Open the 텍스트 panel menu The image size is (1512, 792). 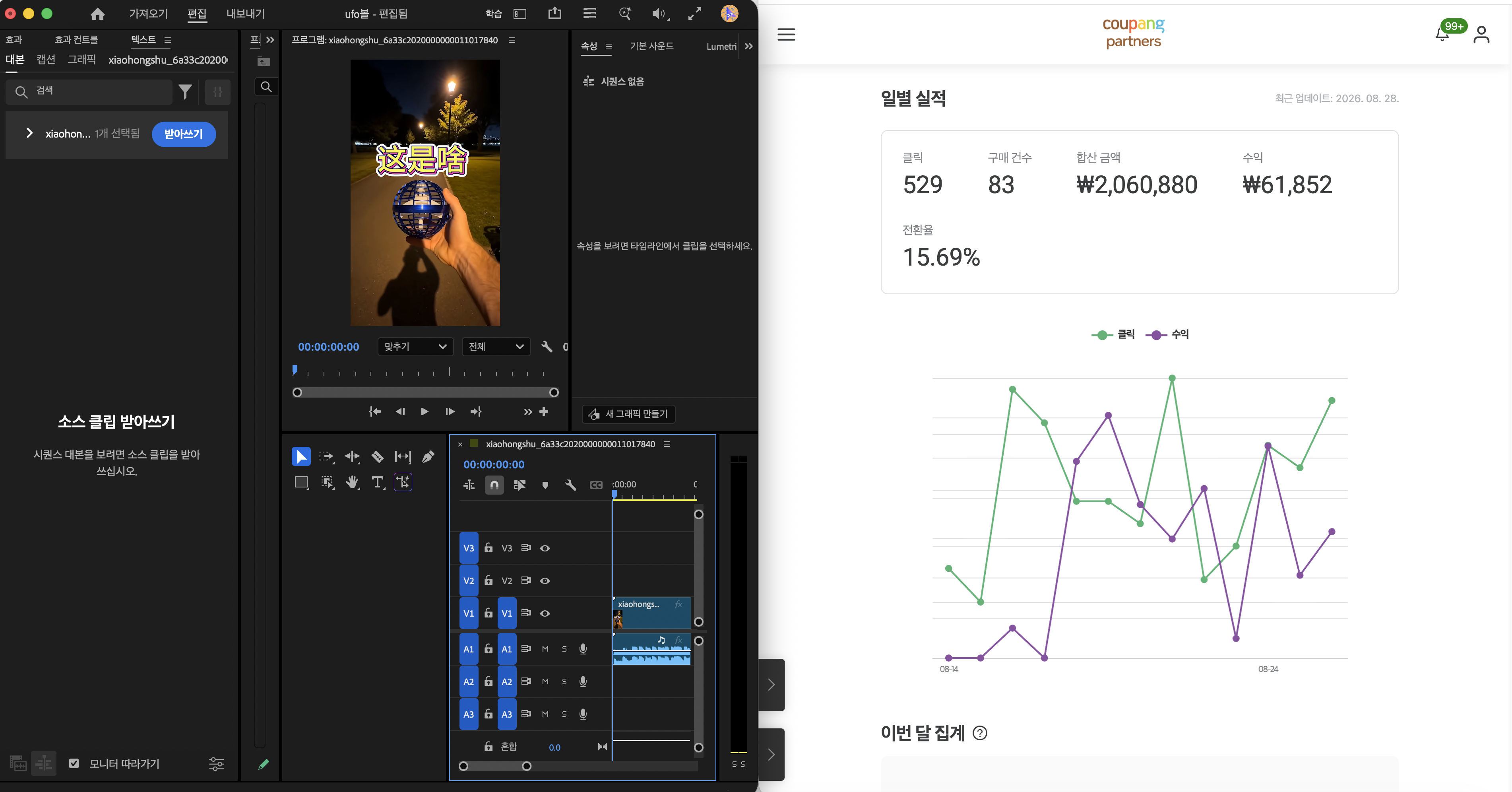pos(168,40)
